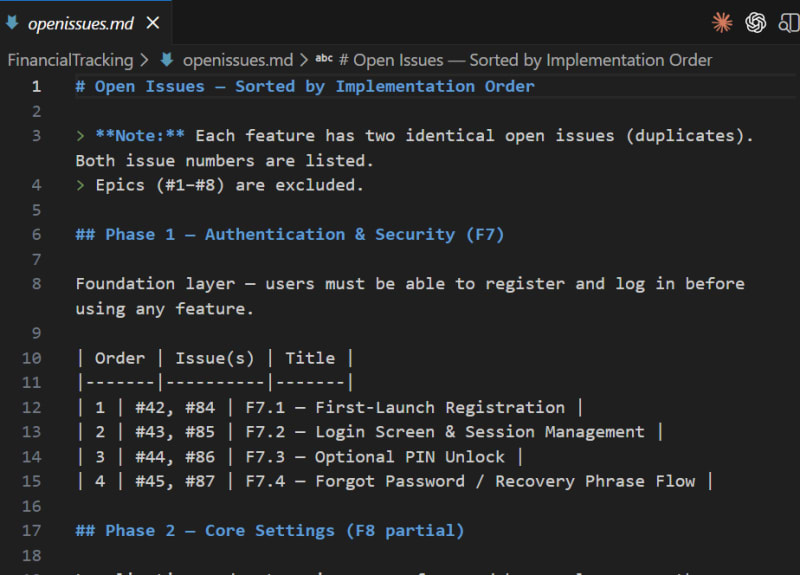Click the Epics are excluded line
Viewport: 800px width, 575px height.
click(220, 185)
